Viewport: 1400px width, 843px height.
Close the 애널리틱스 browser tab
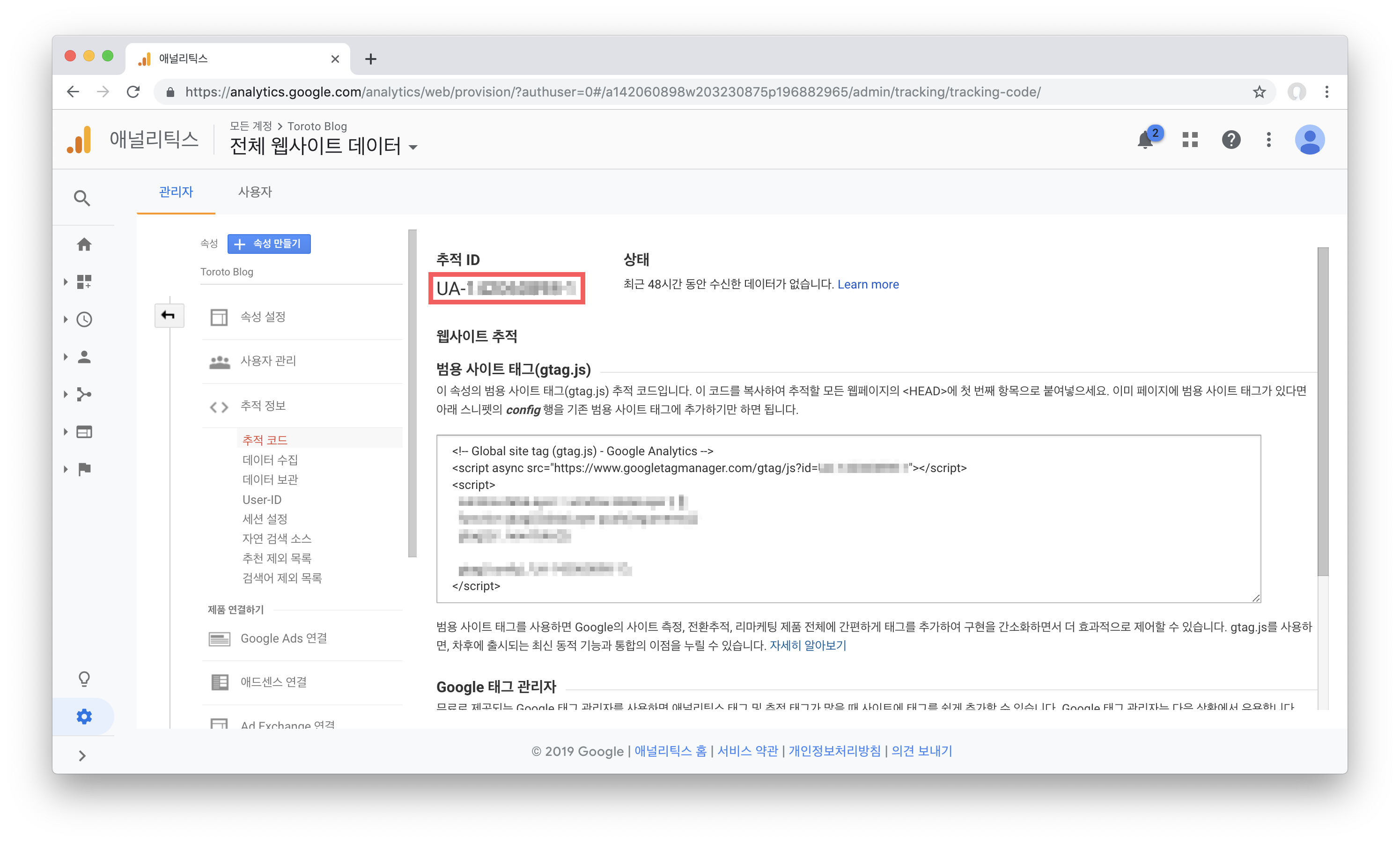point(335,59)
